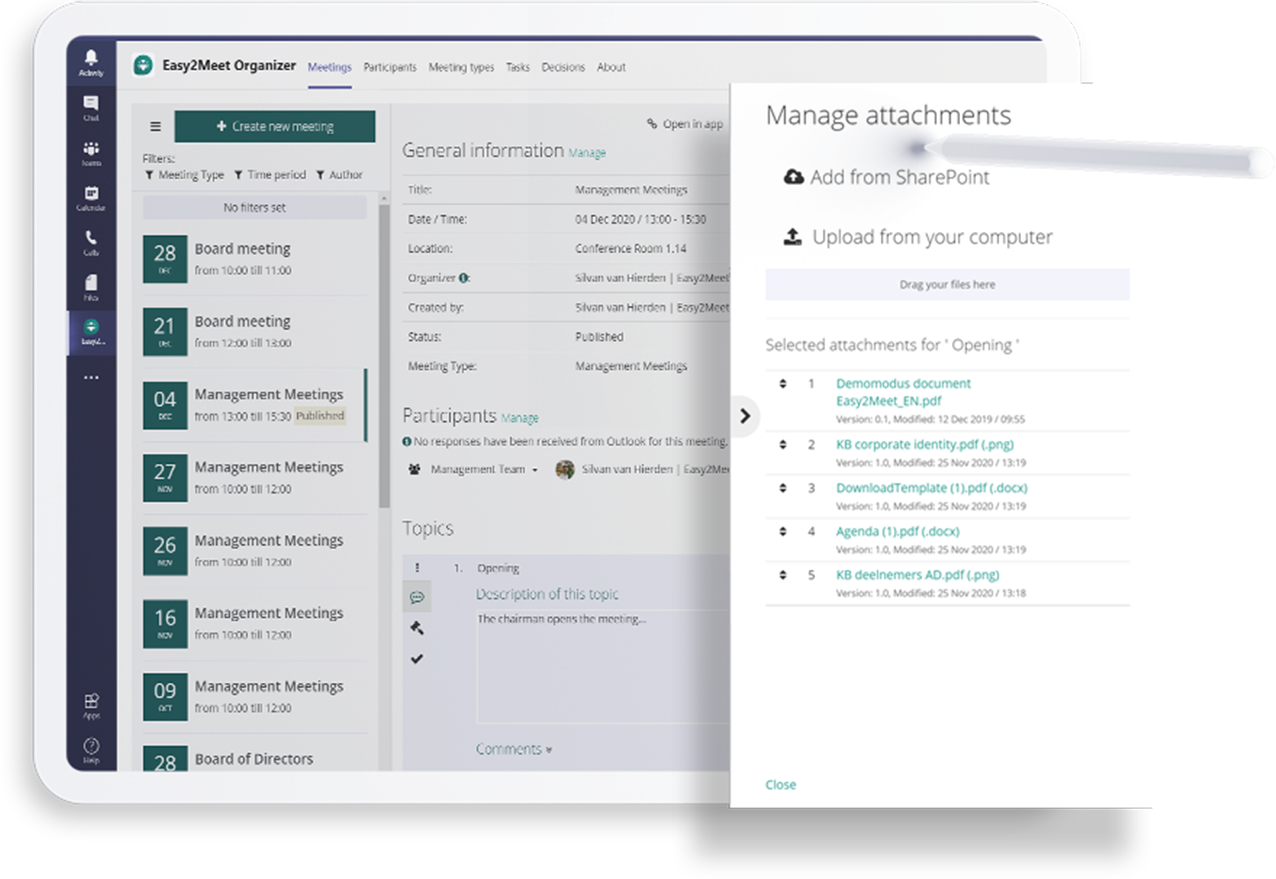Open the Meeting Type filter

(x=184, y=175)
